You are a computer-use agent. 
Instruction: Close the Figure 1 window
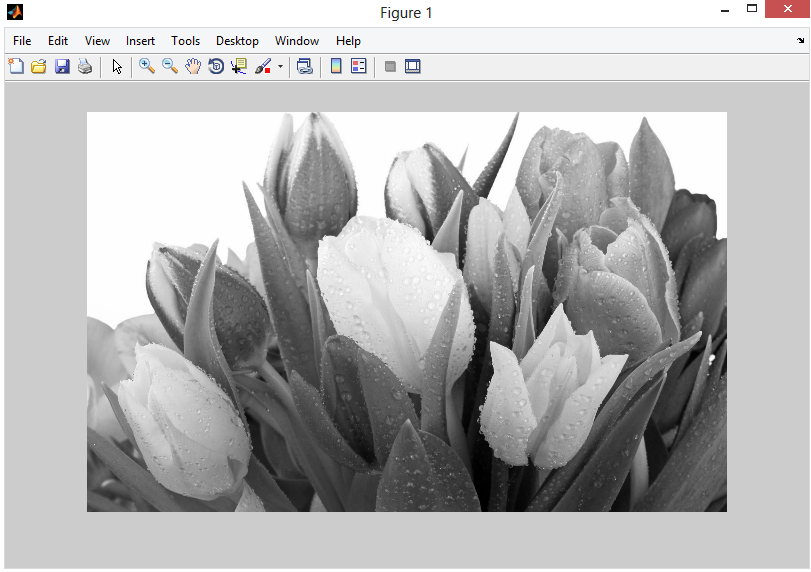click(787, 9)
